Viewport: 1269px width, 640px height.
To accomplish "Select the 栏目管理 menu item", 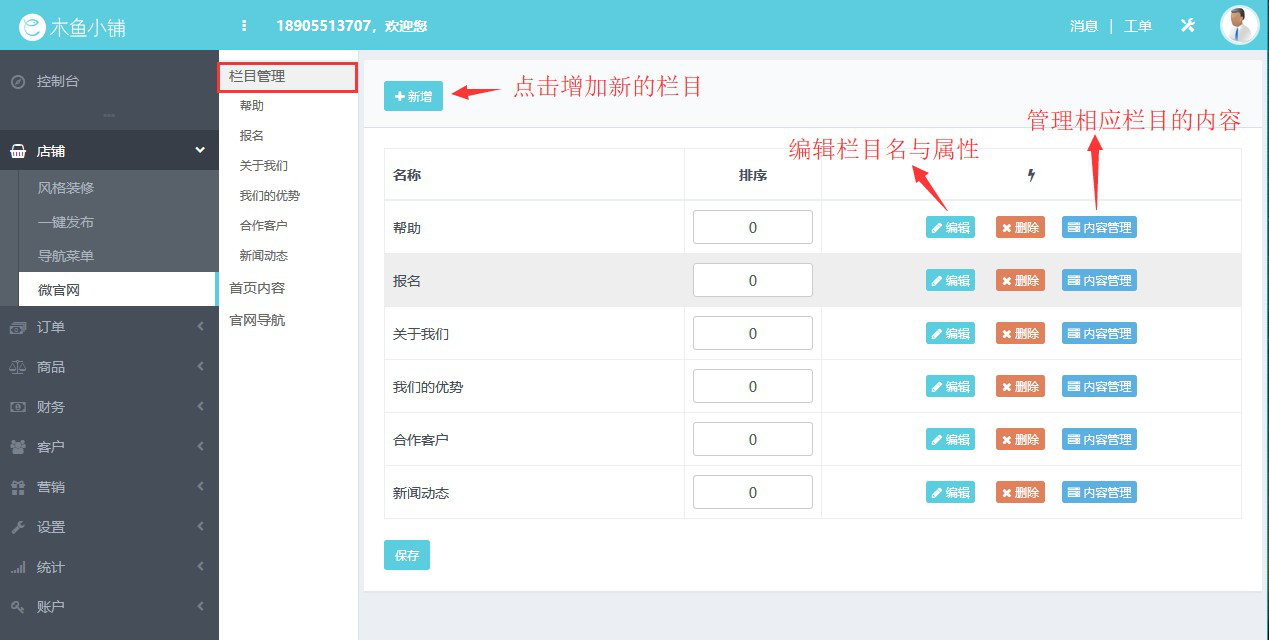I will (x=256, y=75).
